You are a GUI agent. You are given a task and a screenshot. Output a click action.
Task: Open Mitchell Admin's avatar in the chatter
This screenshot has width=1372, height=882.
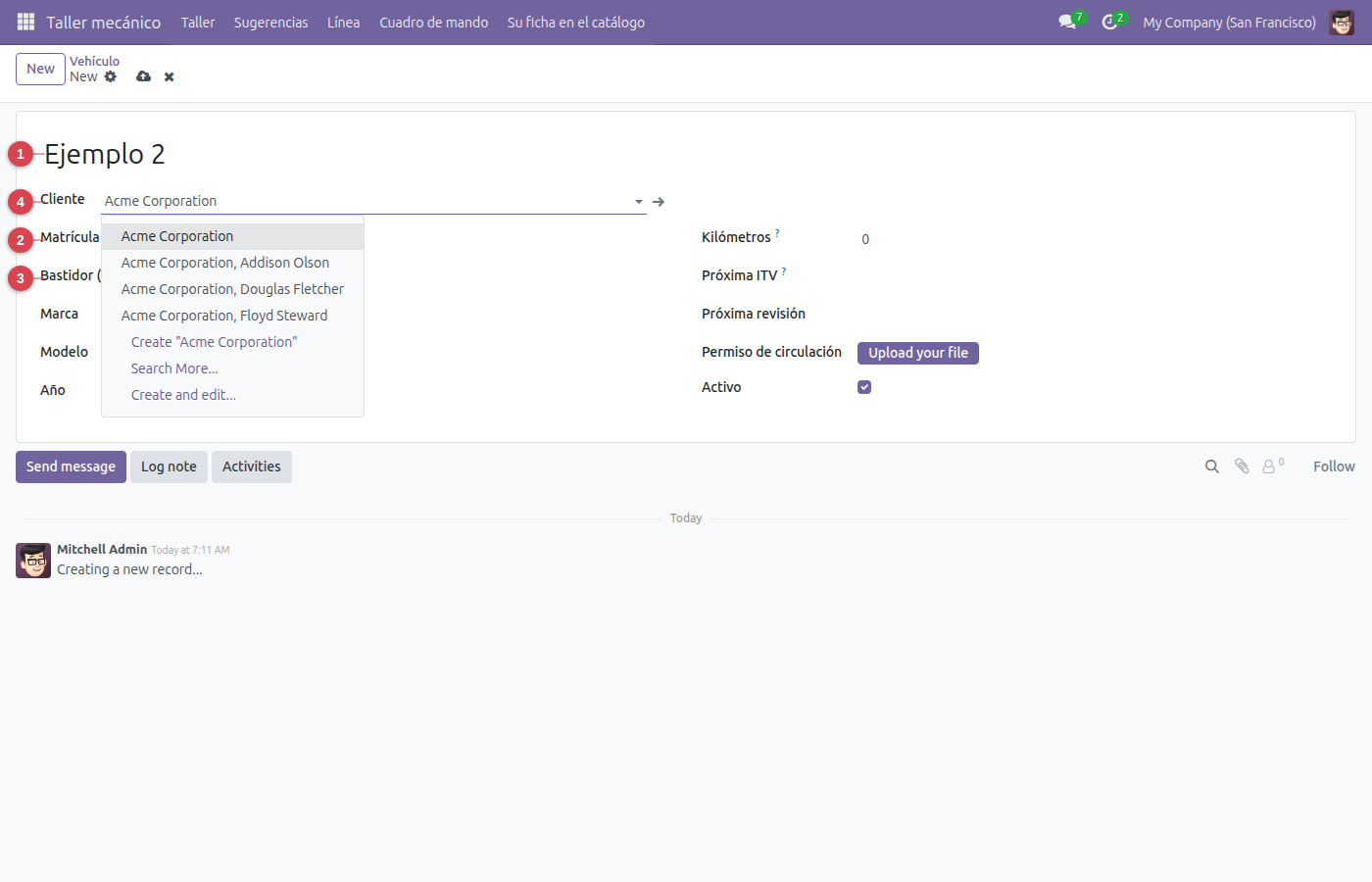coord(33,561)
